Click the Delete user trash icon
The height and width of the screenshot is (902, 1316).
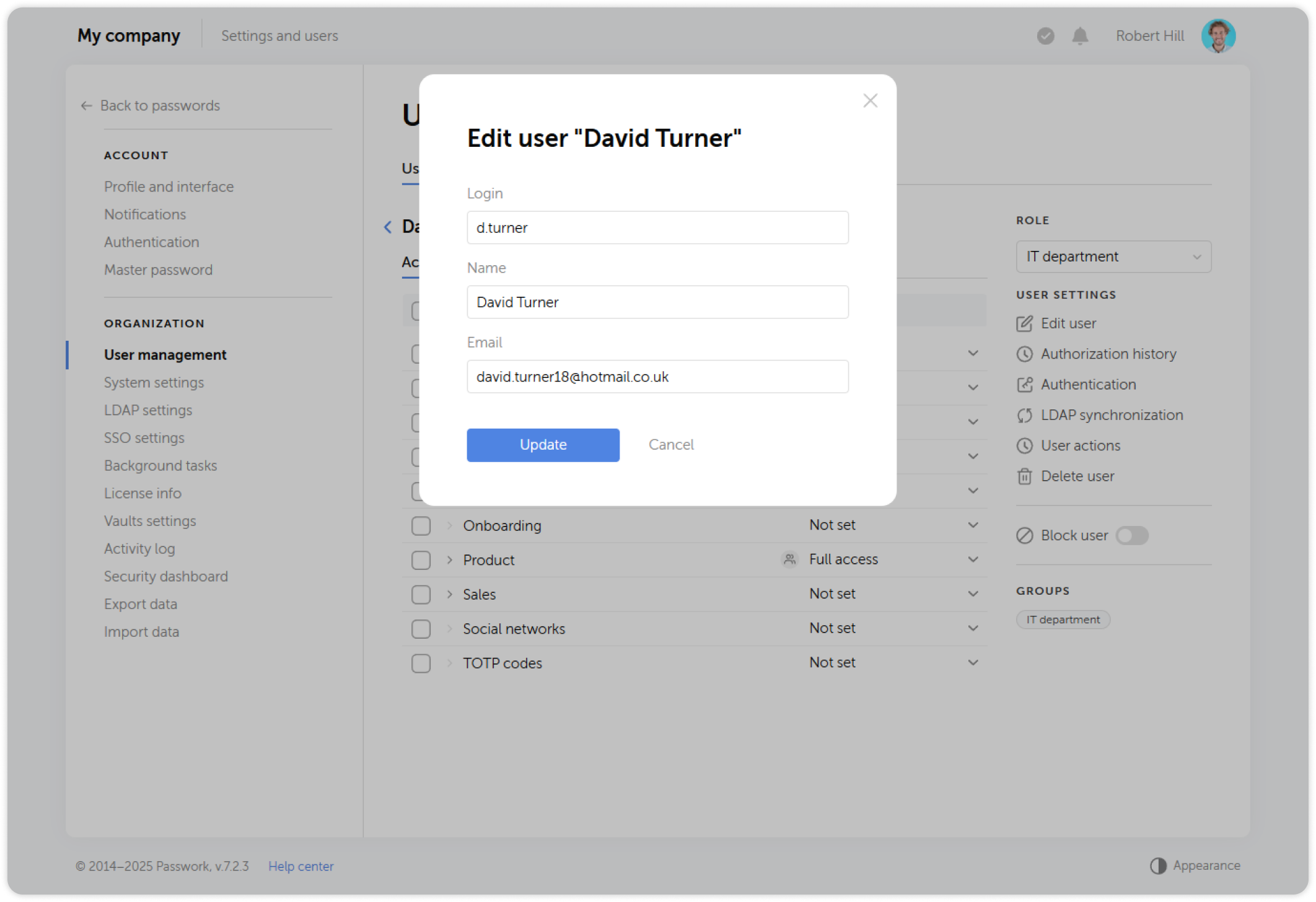click(1024, 476)
